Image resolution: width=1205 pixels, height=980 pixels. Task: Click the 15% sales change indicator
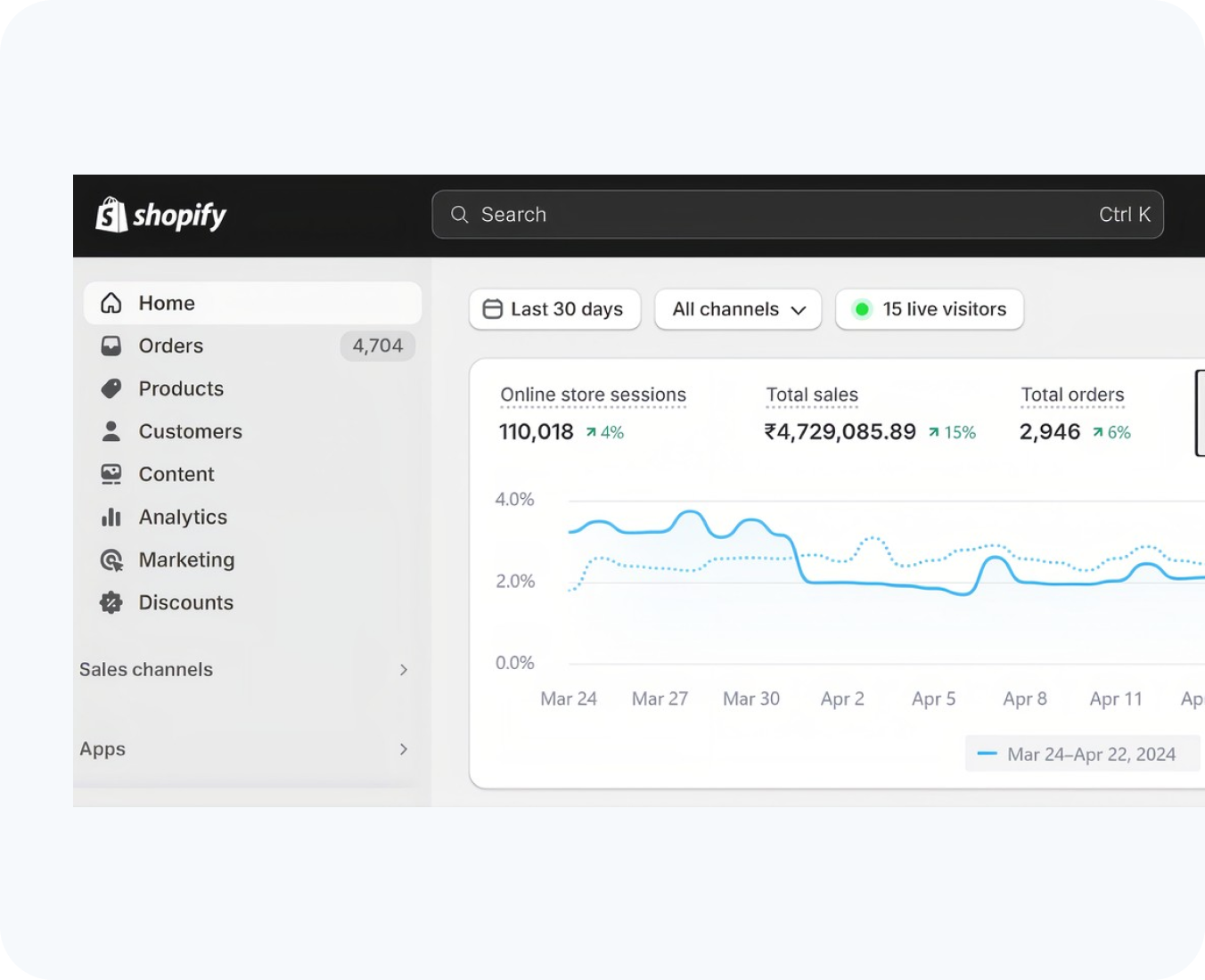coord(952,432)
